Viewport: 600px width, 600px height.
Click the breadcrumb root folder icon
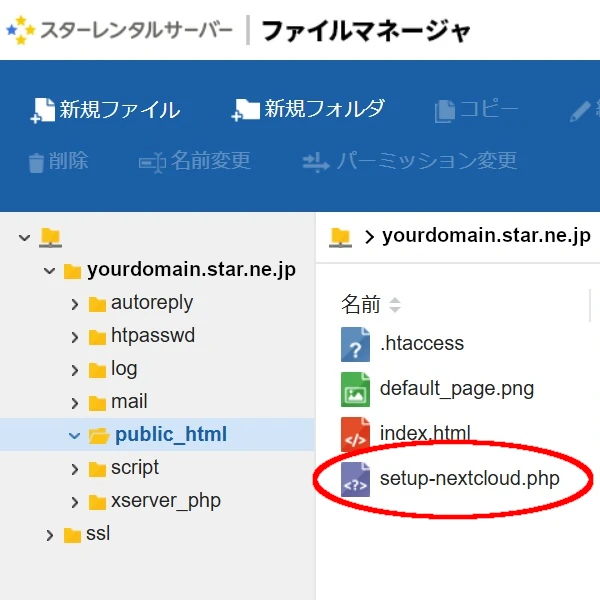340,238
